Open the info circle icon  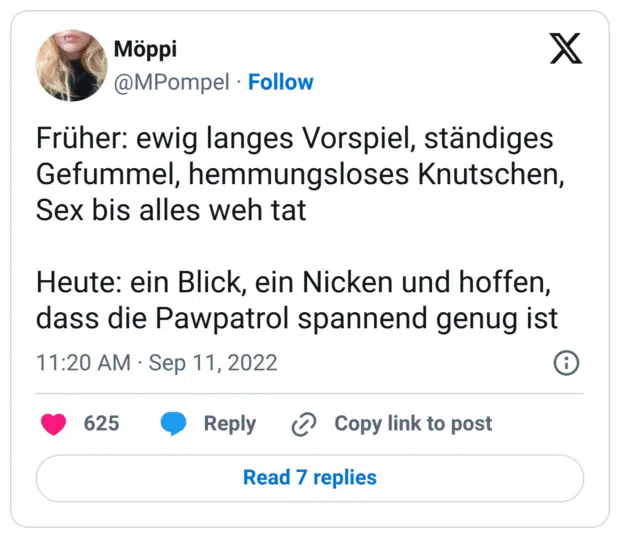click(566, 362)
